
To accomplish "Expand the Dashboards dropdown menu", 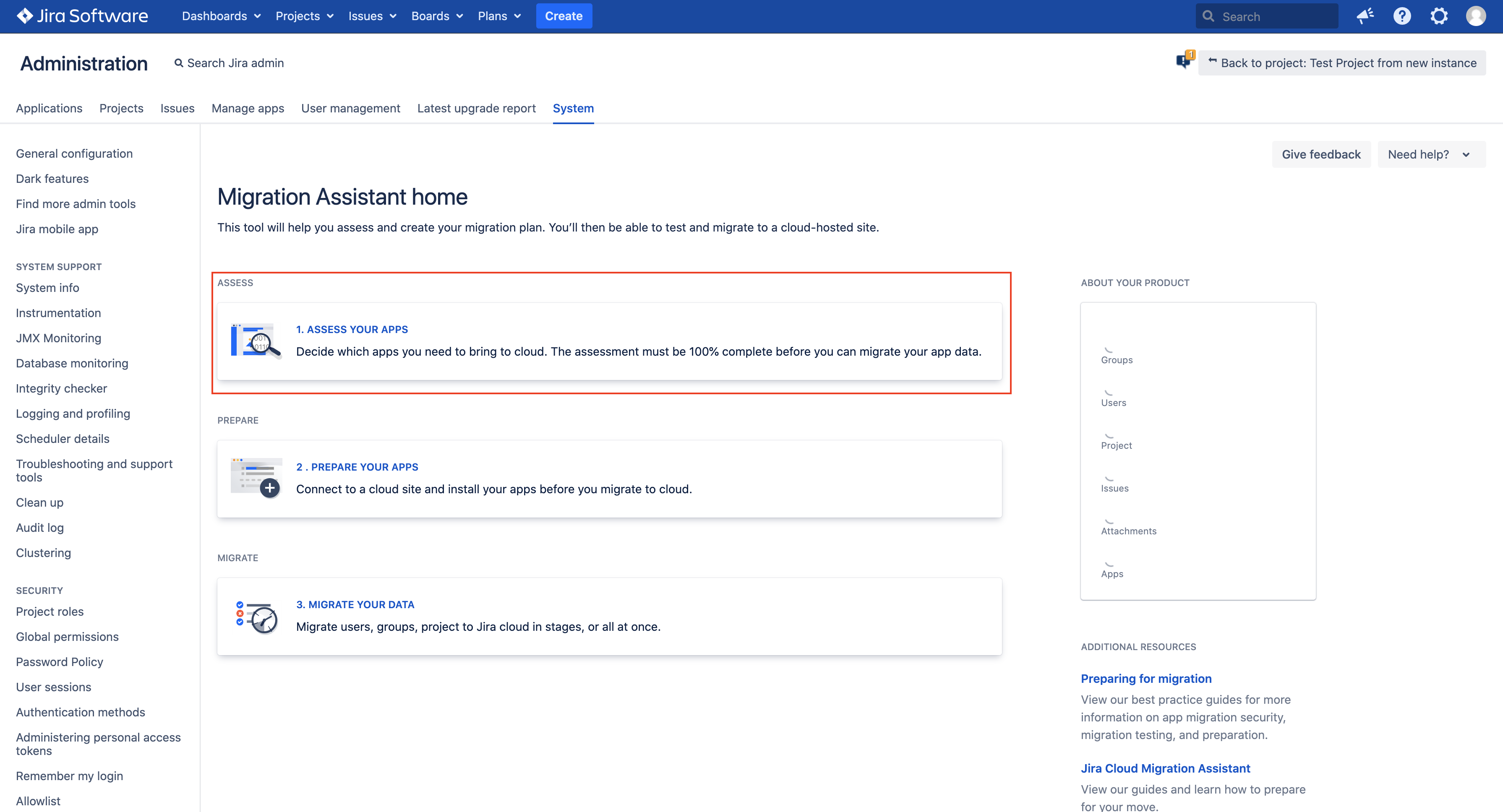I will 221,16.
